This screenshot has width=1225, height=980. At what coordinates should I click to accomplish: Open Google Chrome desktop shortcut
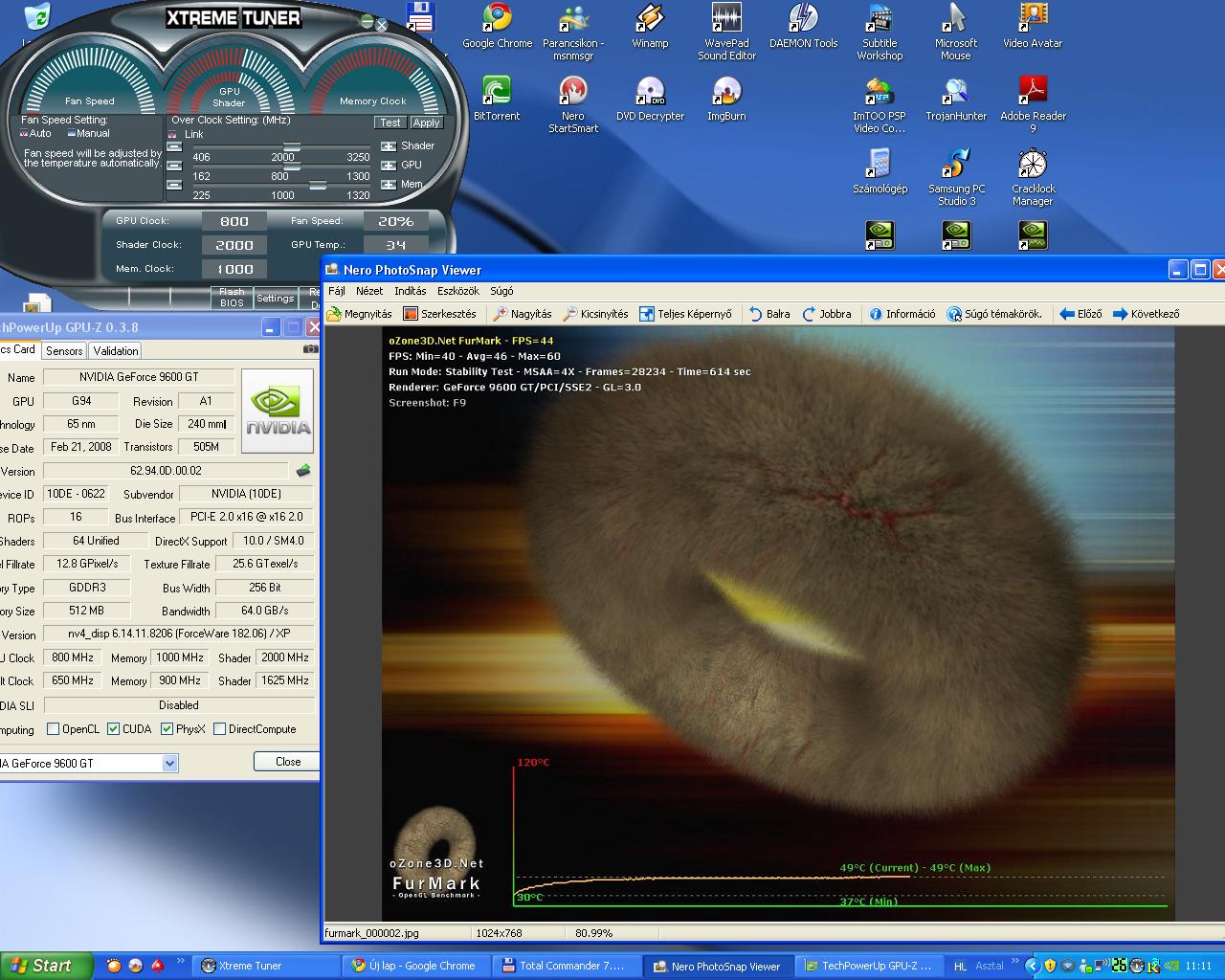[x=497, y=26]
